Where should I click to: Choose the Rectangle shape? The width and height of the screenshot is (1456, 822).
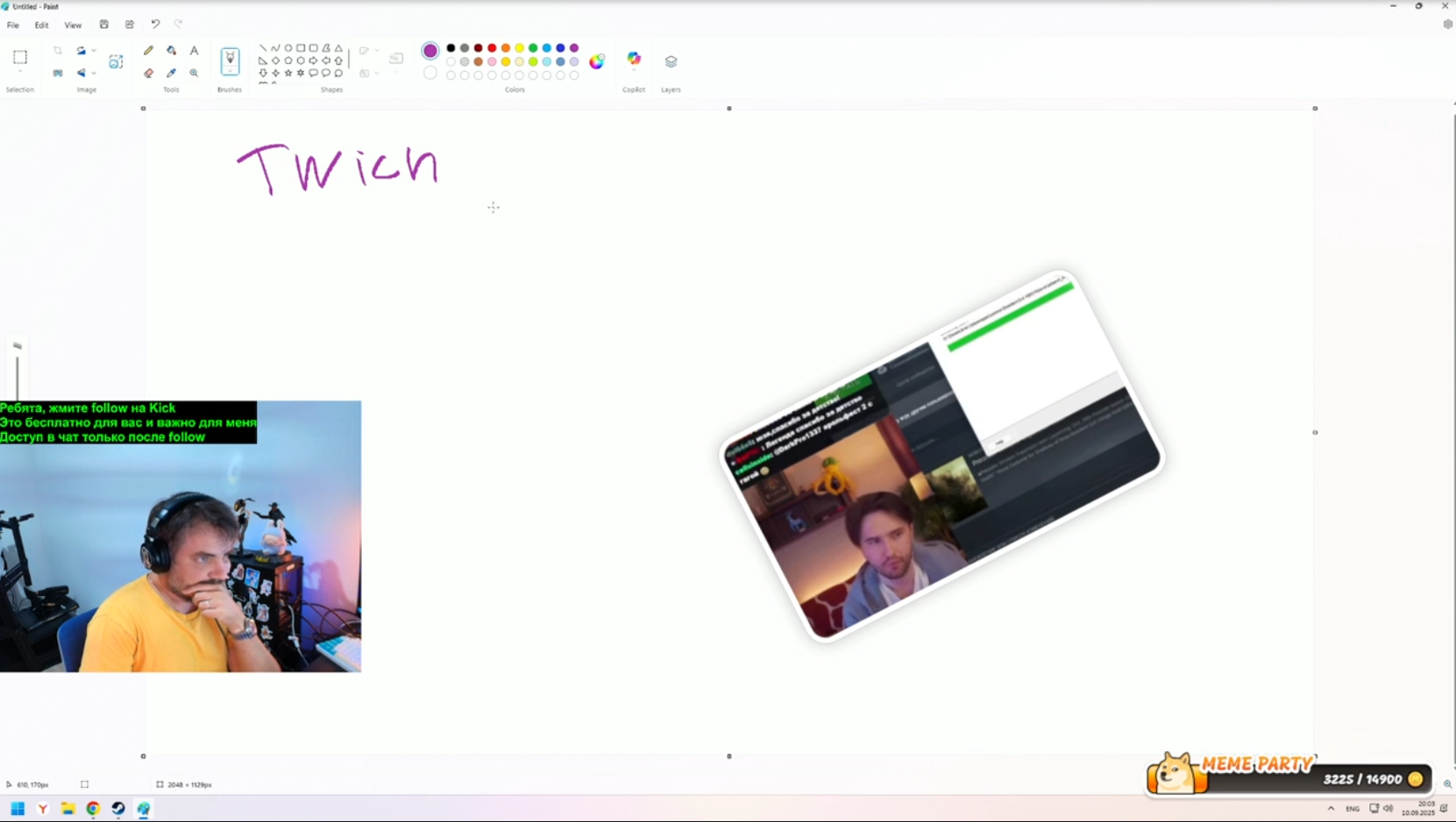[x=301, y=49]
